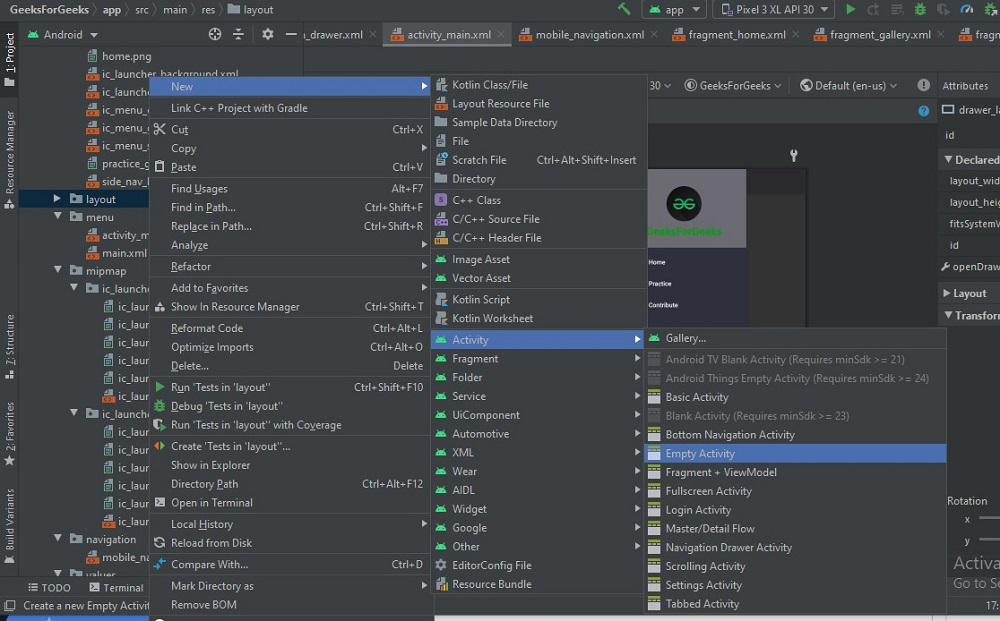Open the Default (en-us) locale dropdown
This screenshot has width=1000, height=621.
pos(848,85)
